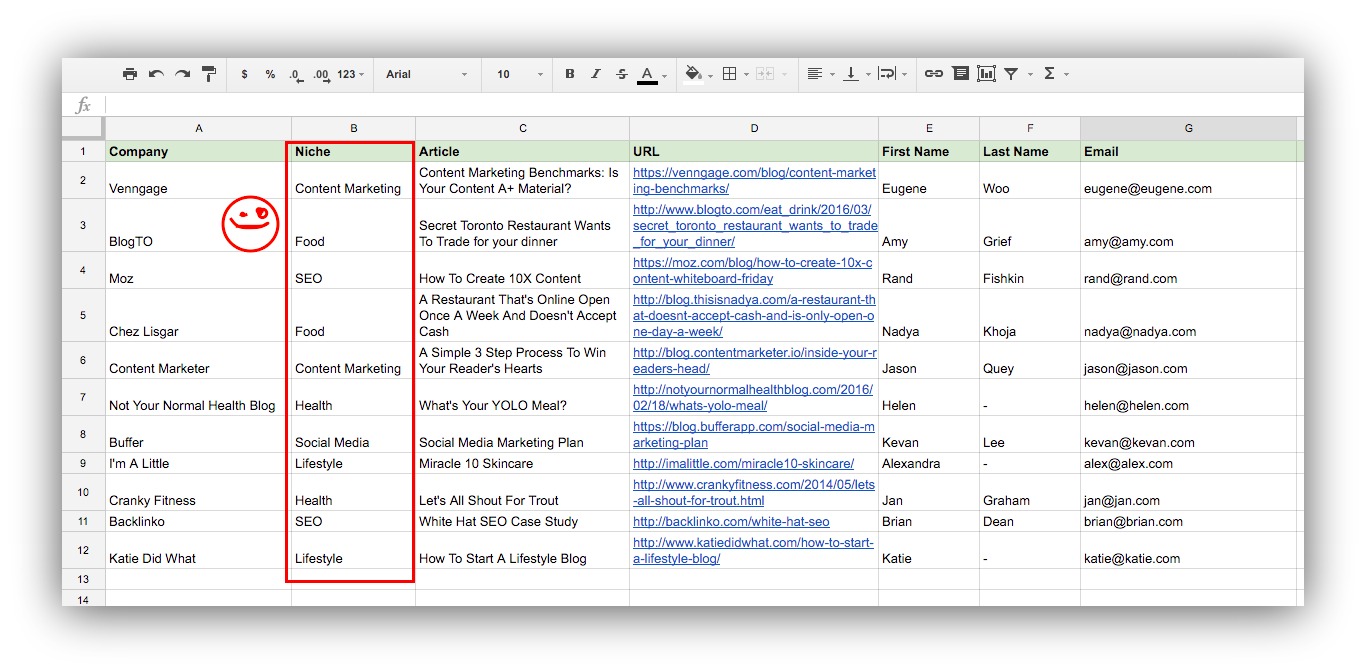Image resolution: width=1366 pixels, height=672 pixels.
Task: Open the 123 more formats dropdown
Action: [x=350, y=74]
